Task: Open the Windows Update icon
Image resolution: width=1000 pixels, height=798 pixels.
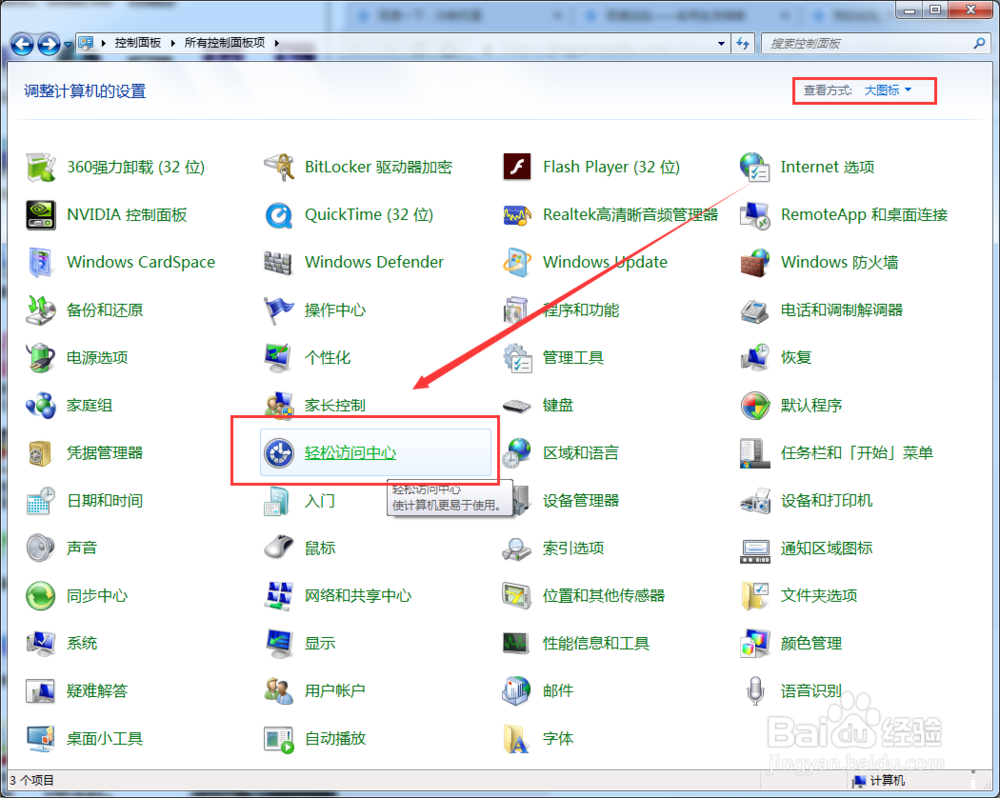Action: pos(517,262)
